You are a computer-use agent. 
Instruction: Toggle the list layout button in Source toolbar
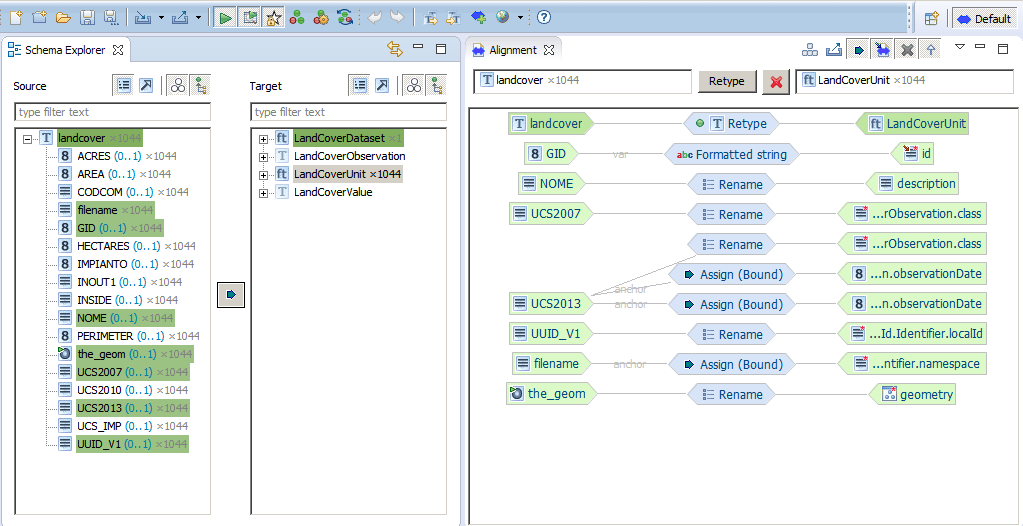click(x=123, y=85)
